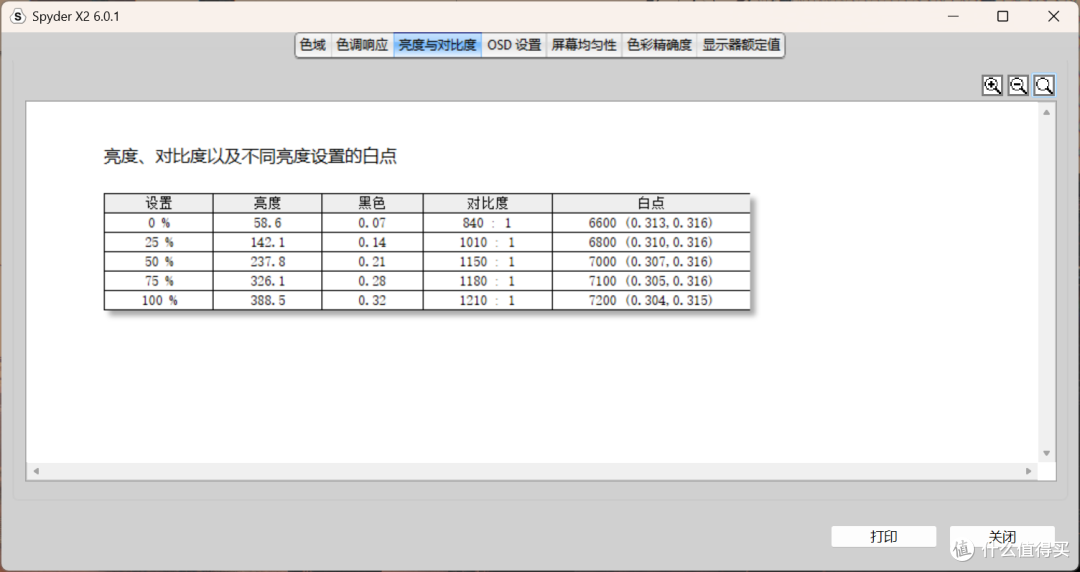Image resolution: width=1080 pixels, height=572 pixels.
Task: Switch to the 显示器额定值 tab
Action: point(740,45)
